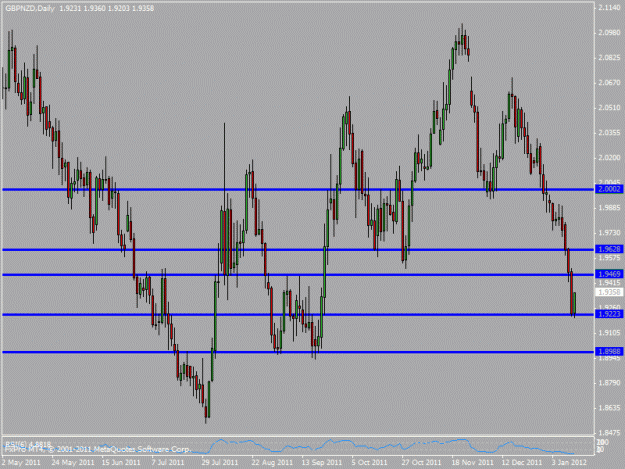This screenshot has width=625, height=469.
Task: Click the 7 Jul 2011 date label
Action: 168,463
